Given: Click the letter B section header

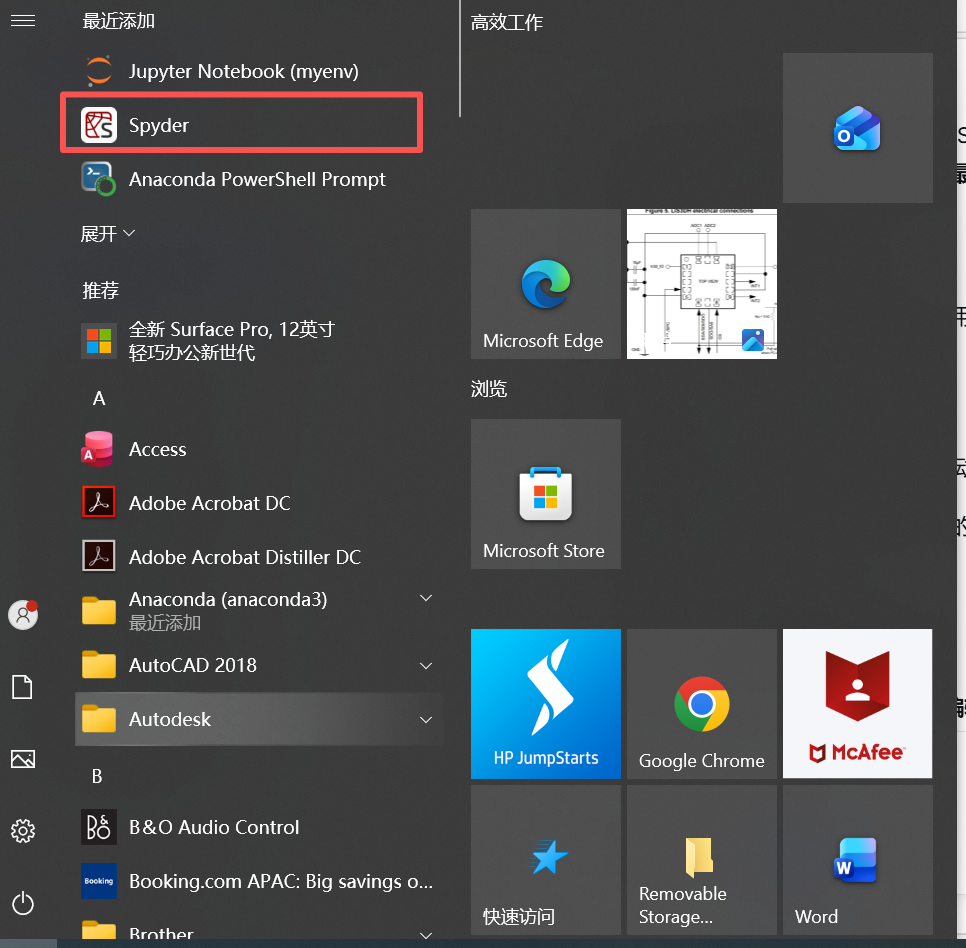Looking at the screenshot, I should (97, 776).
